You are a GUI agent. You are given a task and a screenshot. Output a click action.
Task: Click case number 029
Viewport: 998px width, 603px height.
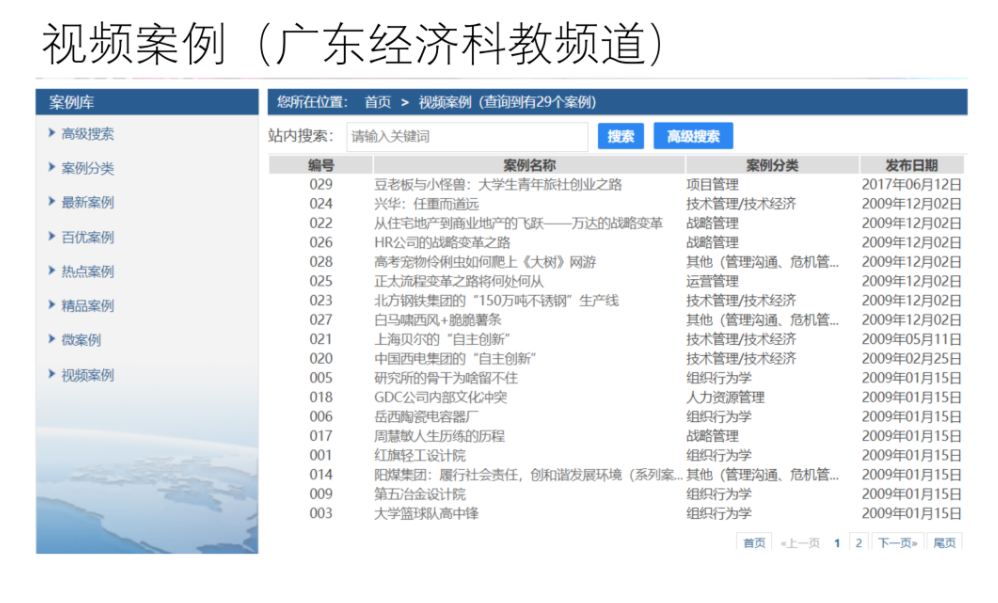click(321, 185)
